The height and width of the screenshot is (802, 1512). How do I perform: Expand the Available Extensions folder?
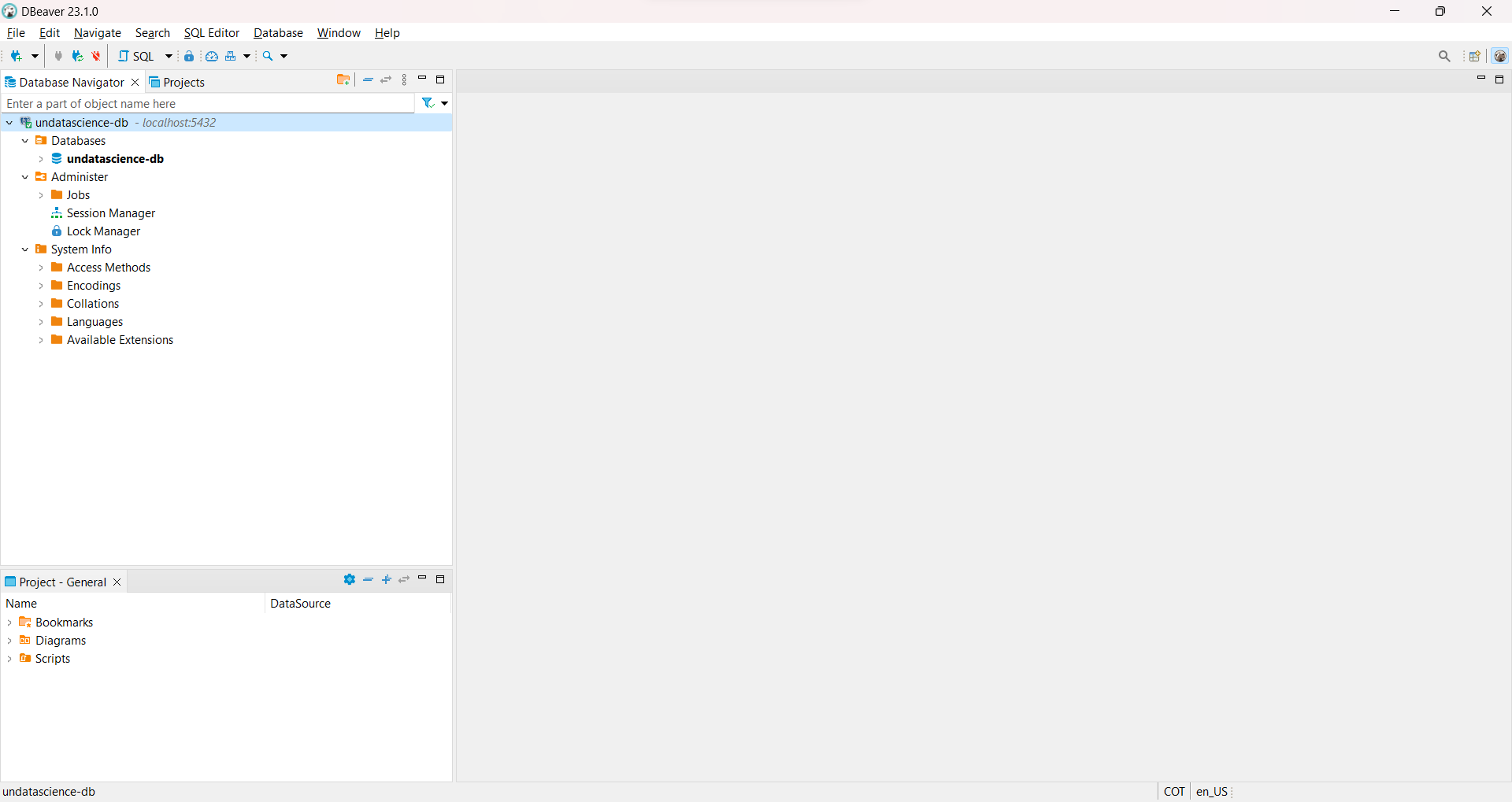(41, 340)
